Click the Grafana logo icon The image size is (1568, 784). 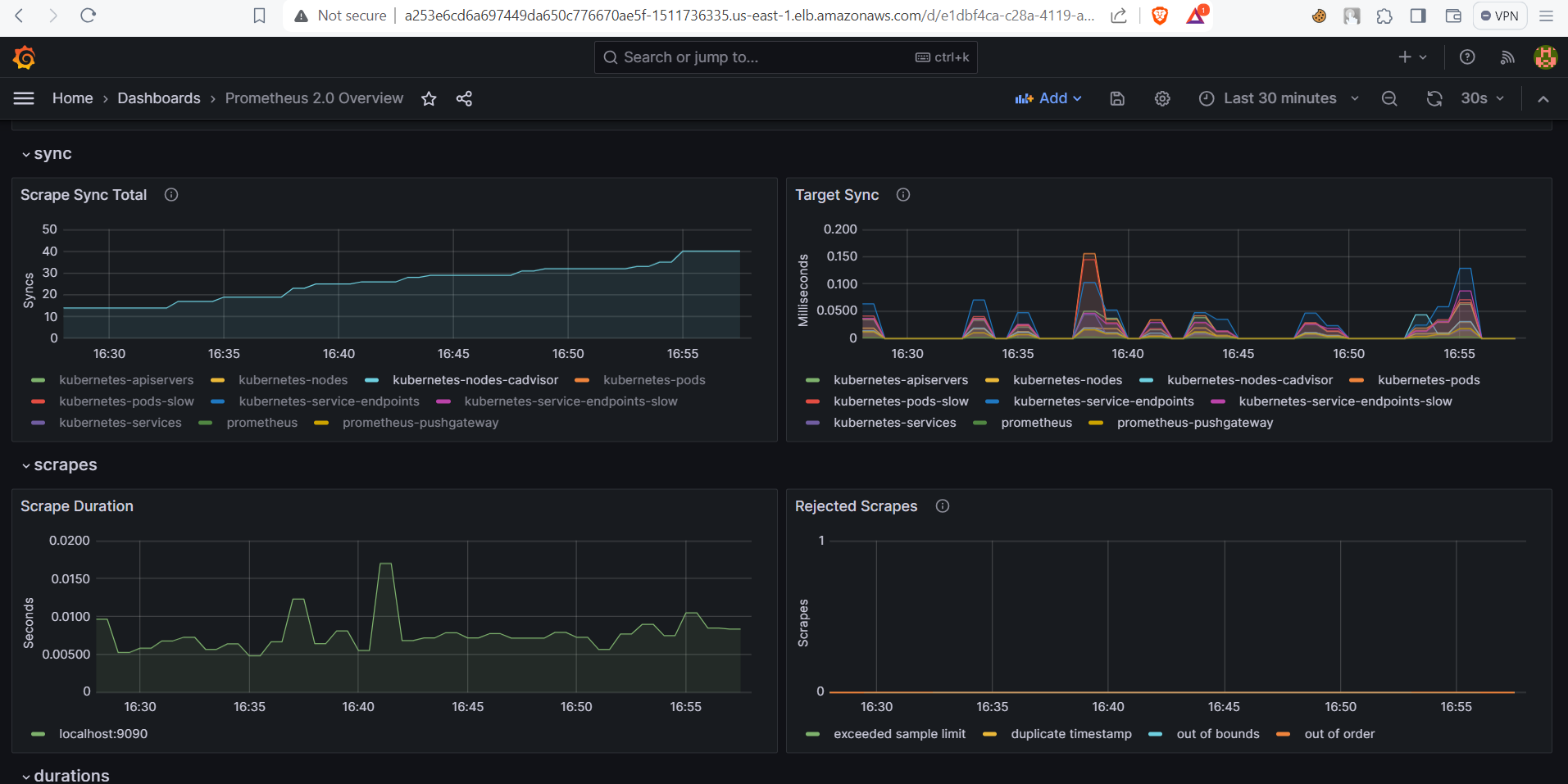pos(24,57)
